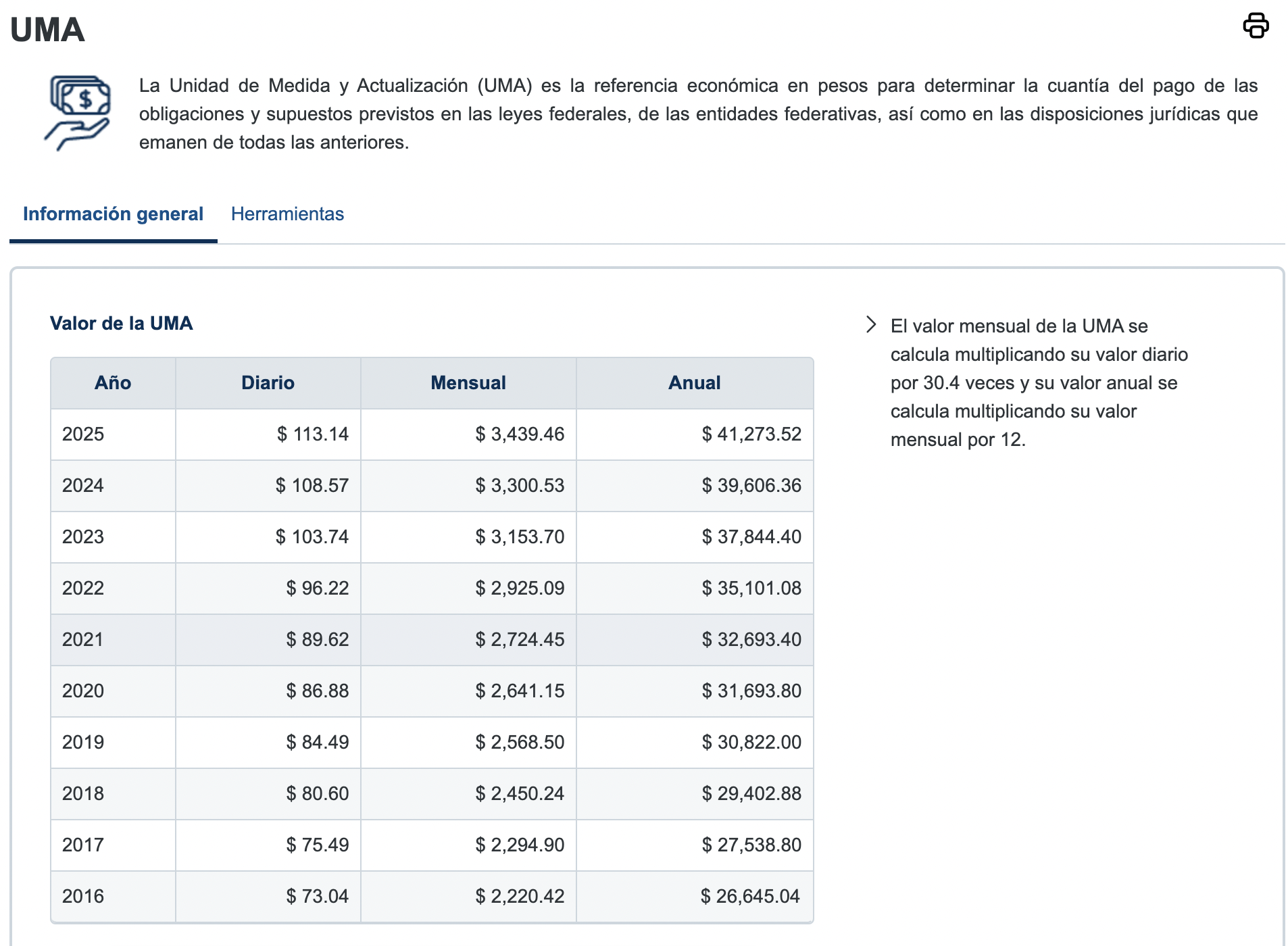Click the Diario column header
Image resolution: width=1288 pixels, height=946 pixels.
[x=268, y=383]
